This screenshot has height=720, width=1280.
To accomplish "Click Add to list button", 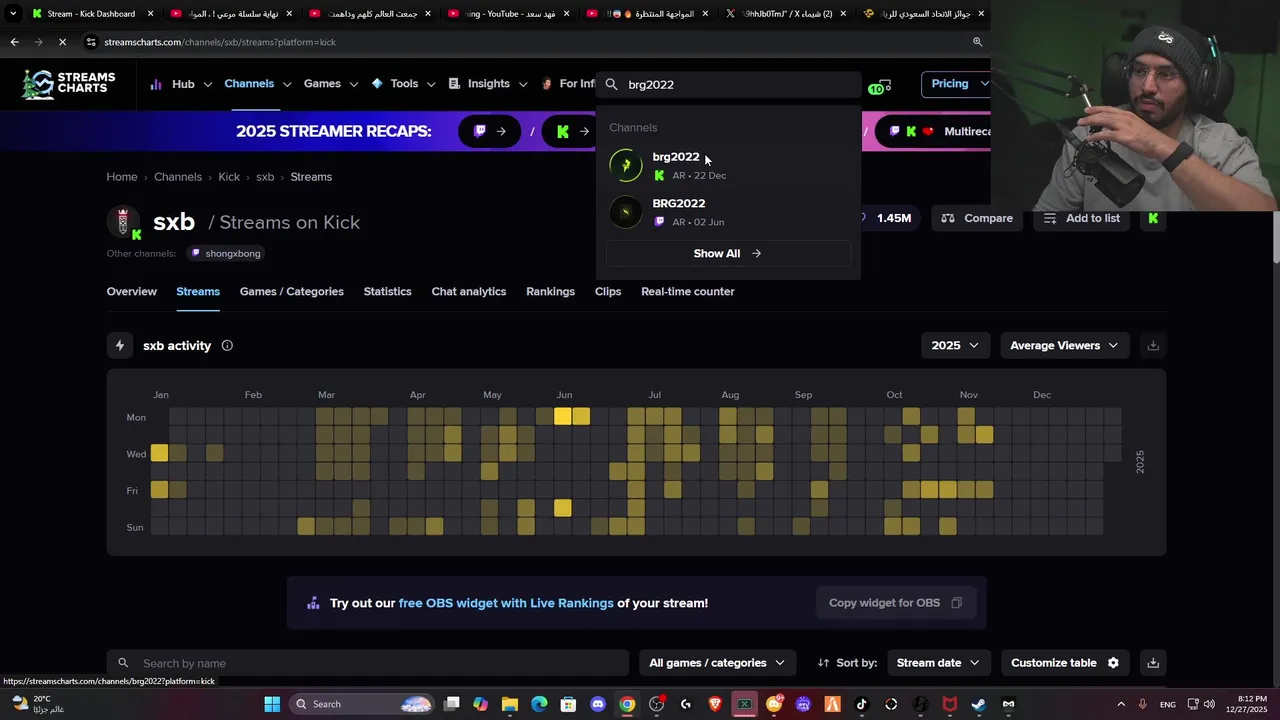I will (x=1081, y=218).
